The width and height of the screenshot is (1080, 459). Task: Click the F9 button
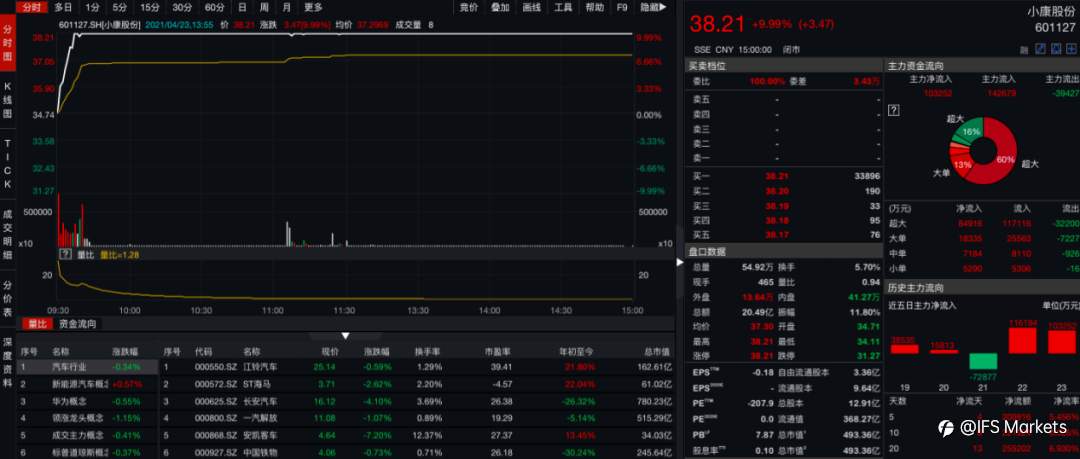click(623, 8)
